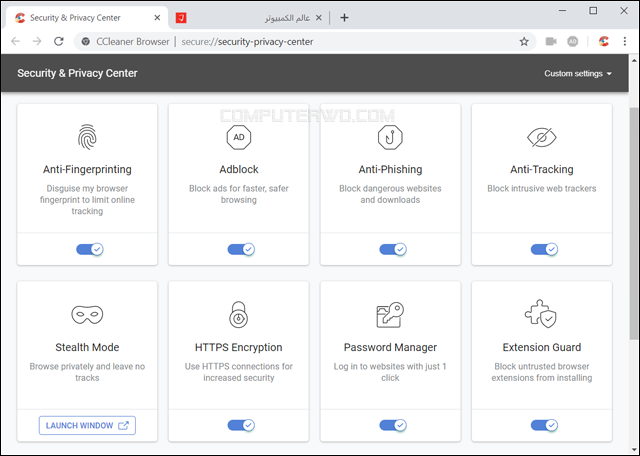Turn off the Anti-Tracking switch
The width and height of the screenshot is (640, 456).
coord(544,249)
